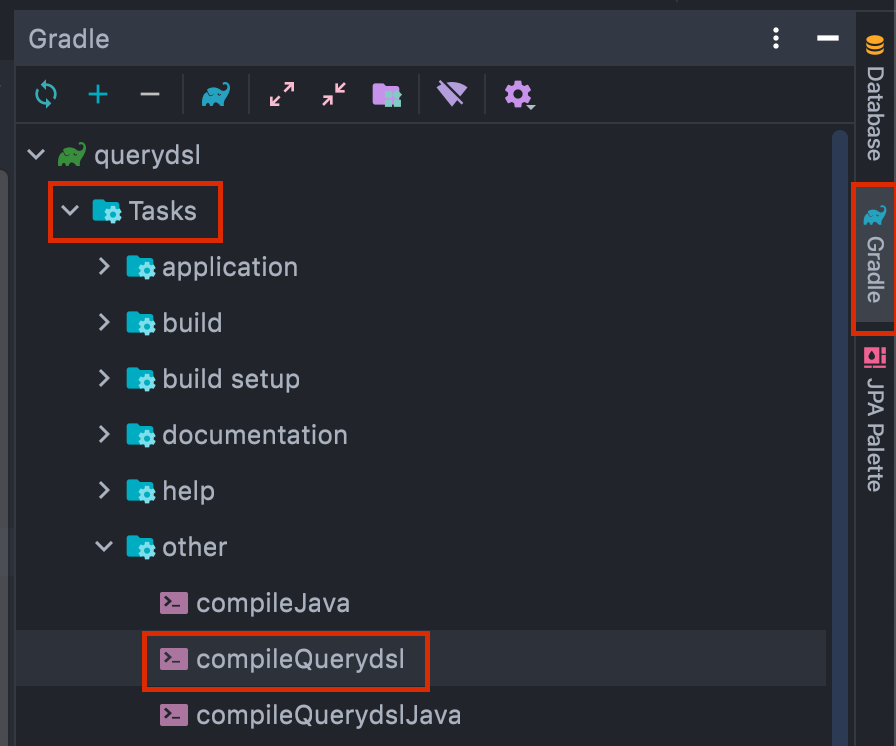This screenshot has width=896, height=746.
Task: Click the minus icon to detach project
Action: [150, 95]
